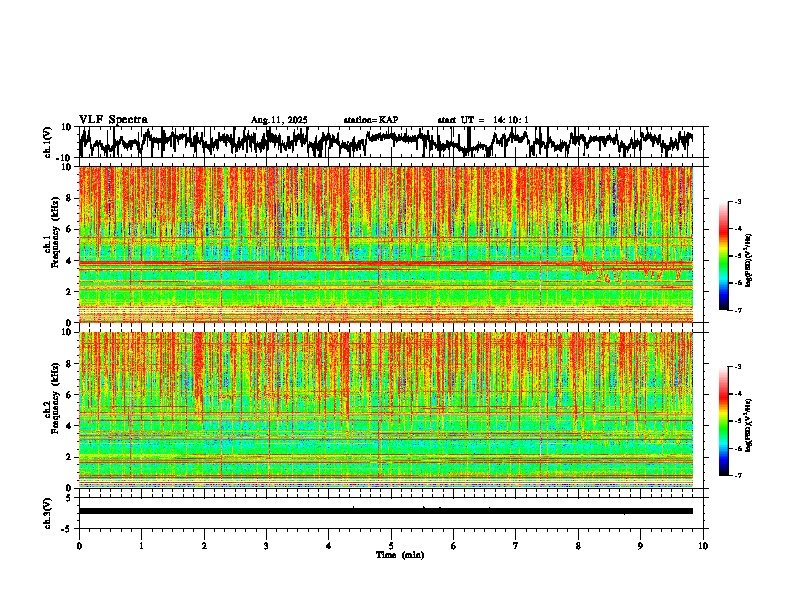This screenshot has height=612, width=792.
Task: Click the "ch.1(V)" waveform axis label
Action: coord(48,142)
